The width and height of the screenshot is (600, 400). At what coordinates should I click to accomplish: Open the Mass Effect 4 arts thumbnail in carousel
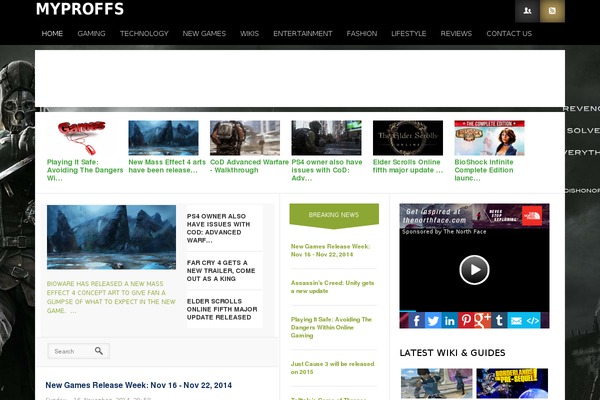pos(163,138)
